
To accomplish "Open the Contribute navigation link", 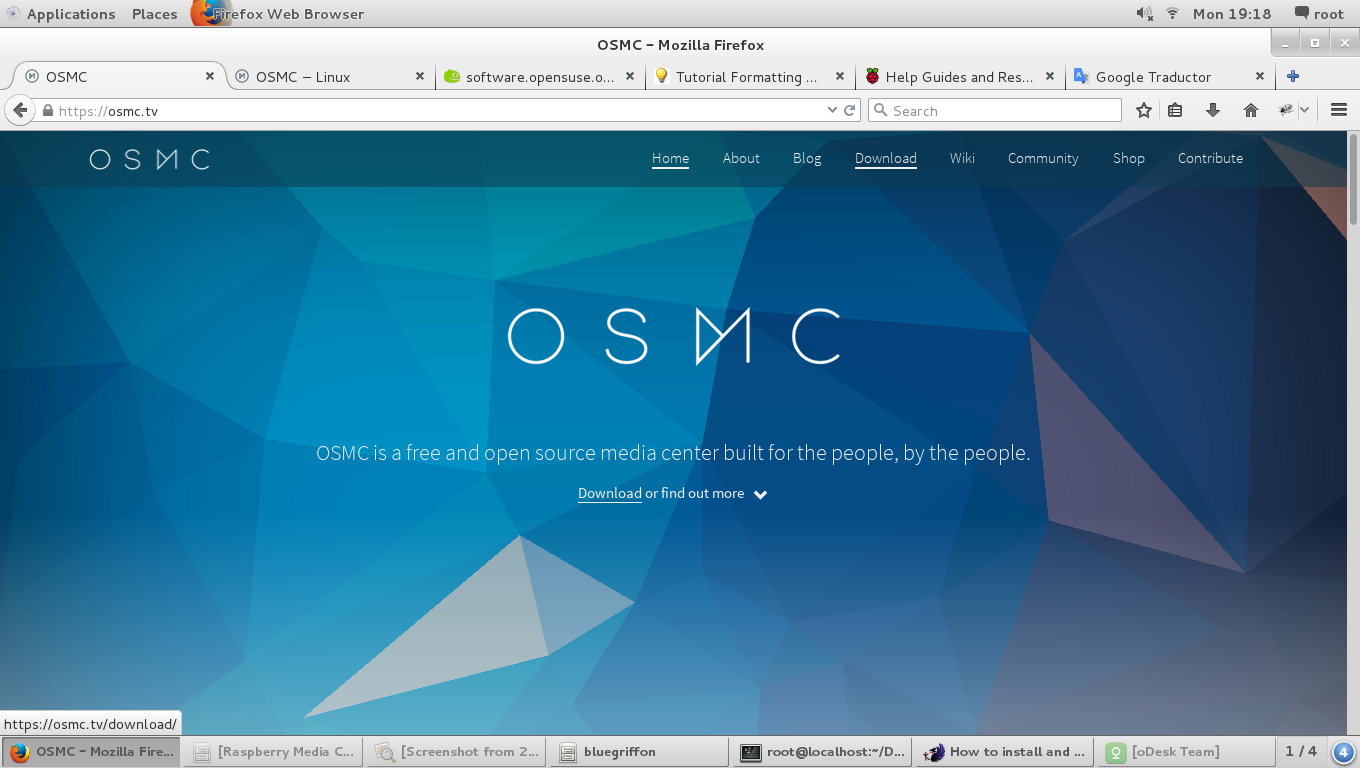I will (x=1210, y=158).
